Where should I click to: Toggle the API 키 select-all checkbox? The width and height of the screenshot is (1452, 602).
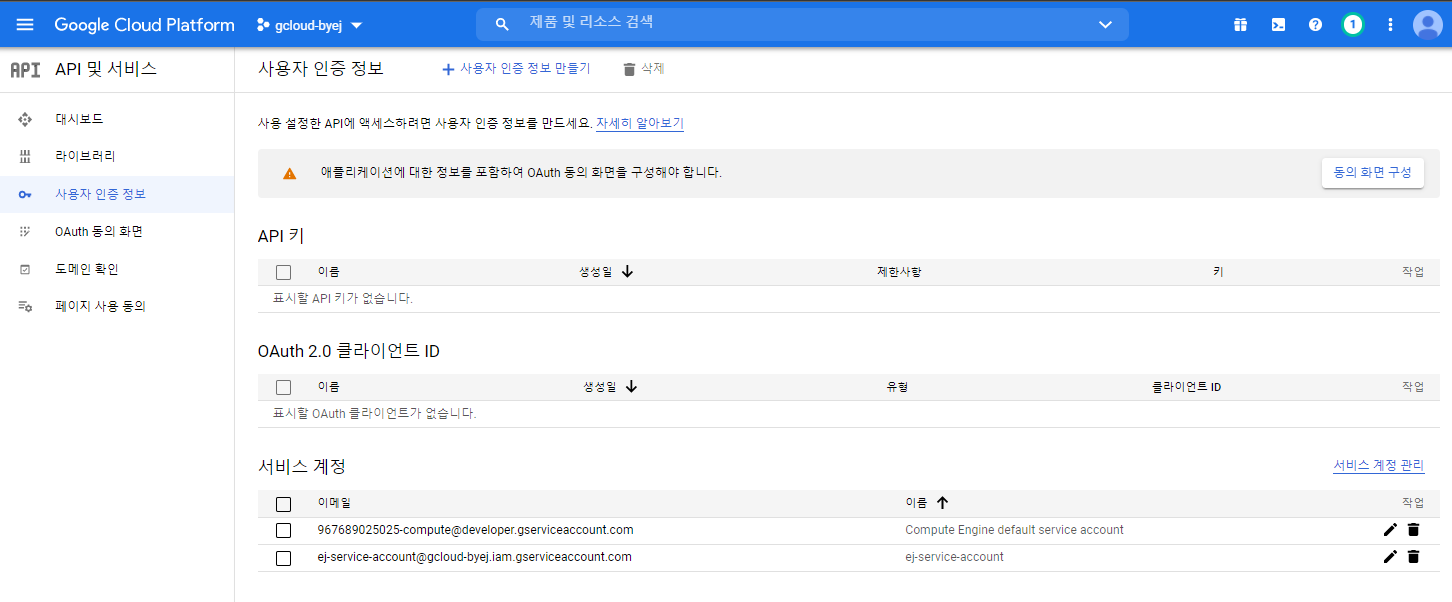point(283,272)
